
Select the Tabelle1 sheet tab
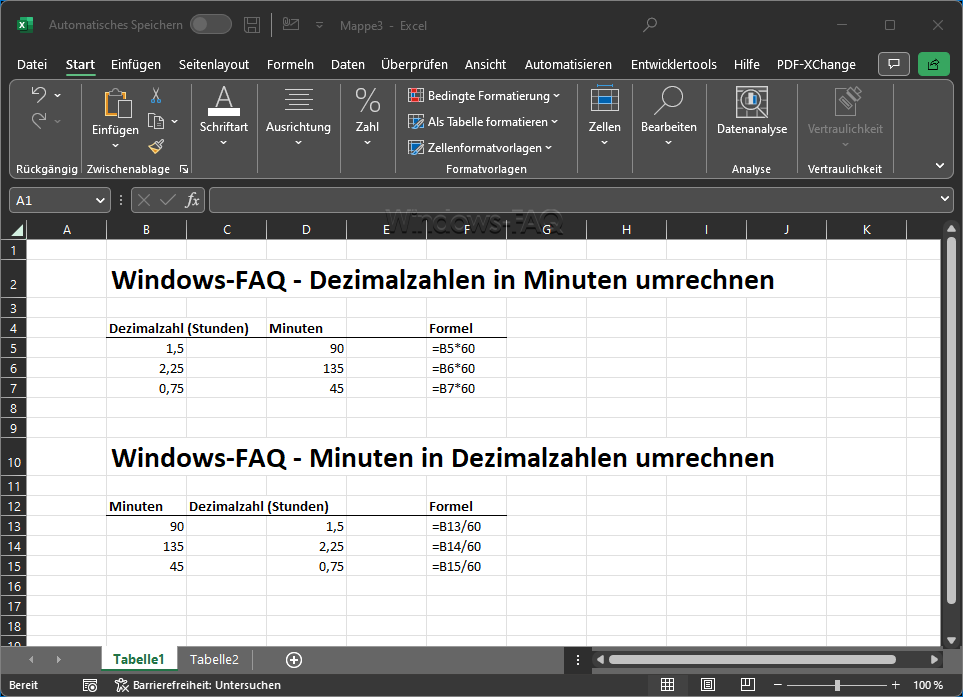[139, 660]
